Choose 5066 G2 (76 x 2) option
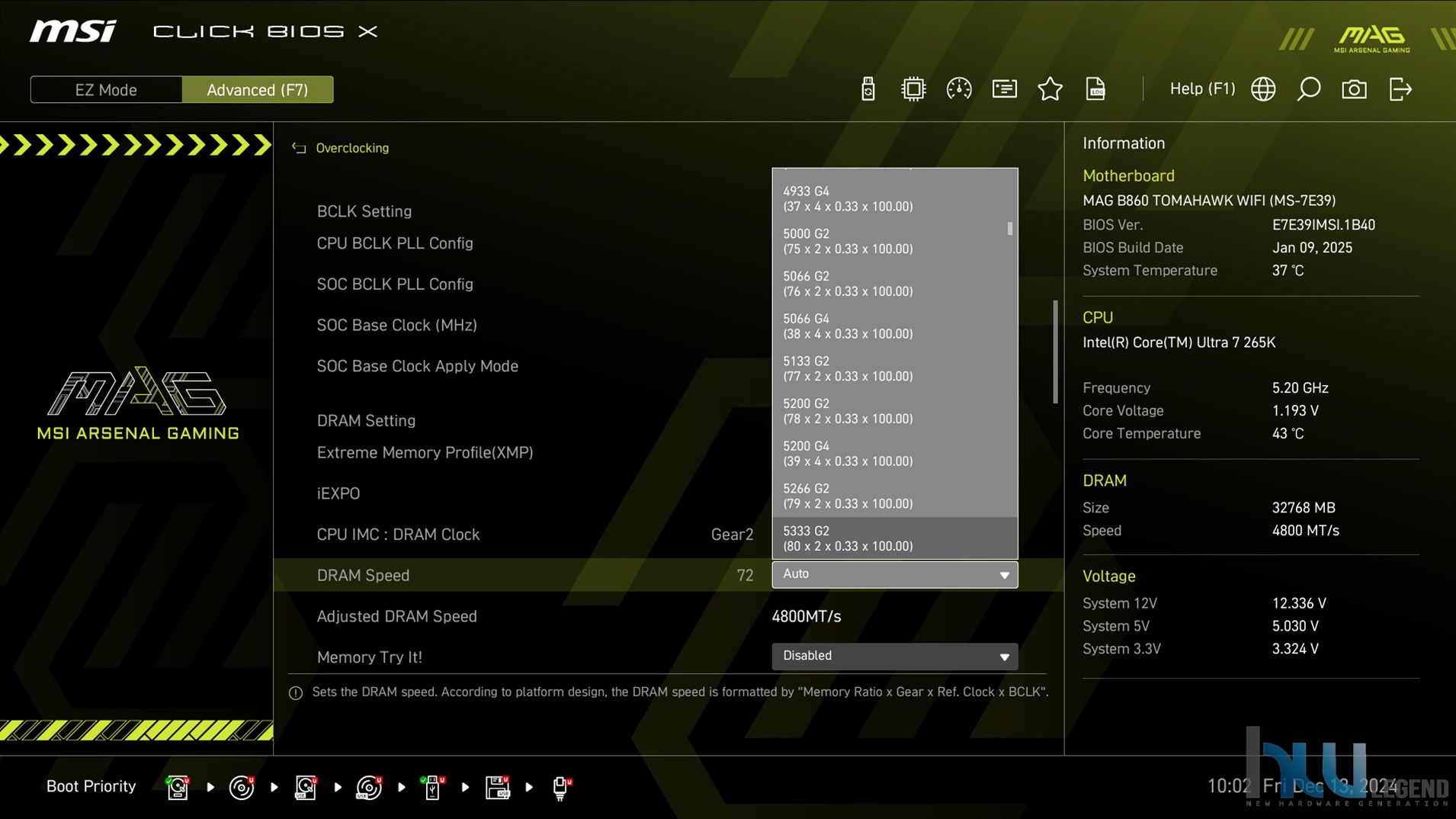 (894, 284)
